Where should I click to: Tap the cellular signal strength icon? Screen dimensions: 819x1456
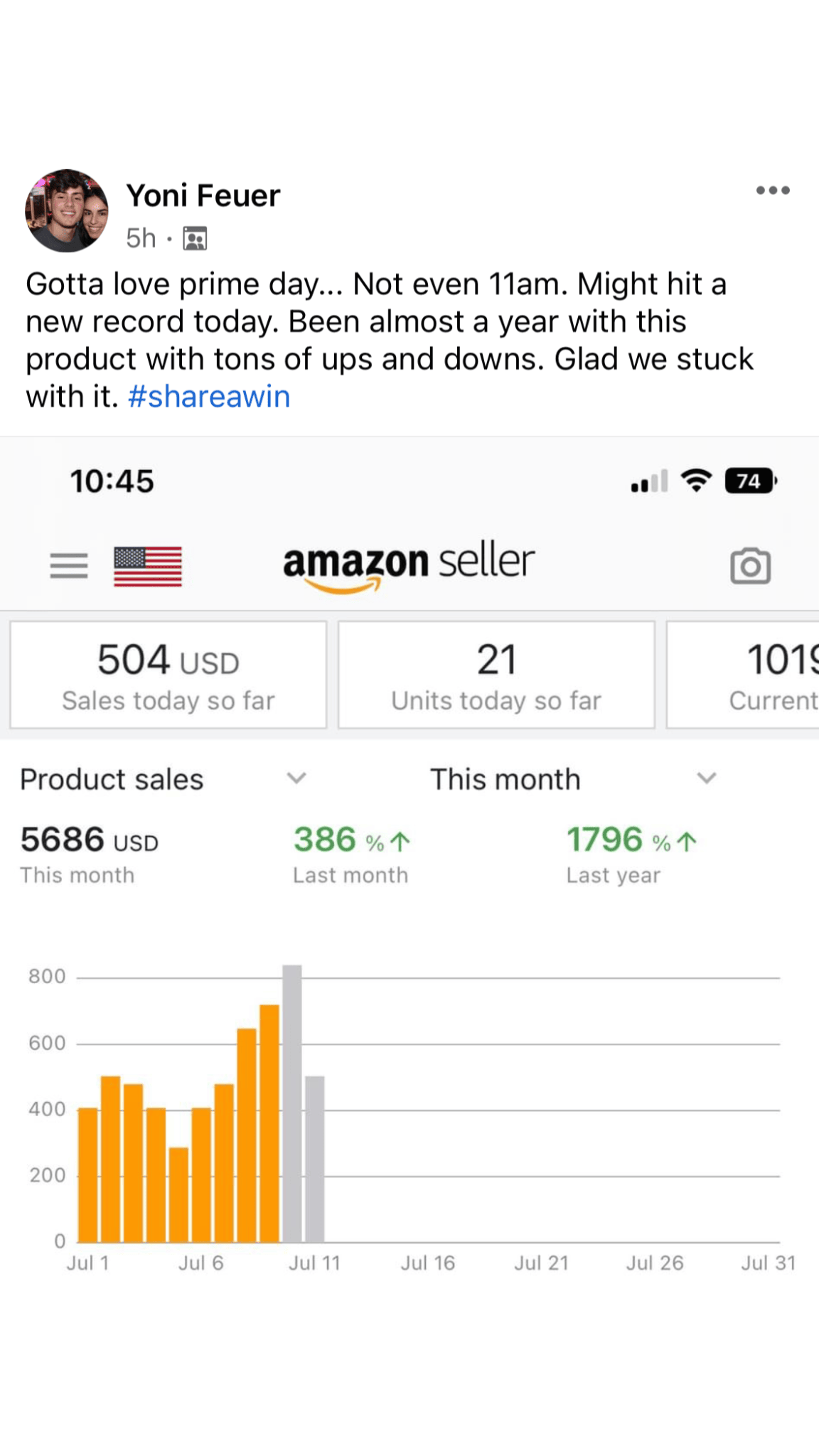[649, 481]
